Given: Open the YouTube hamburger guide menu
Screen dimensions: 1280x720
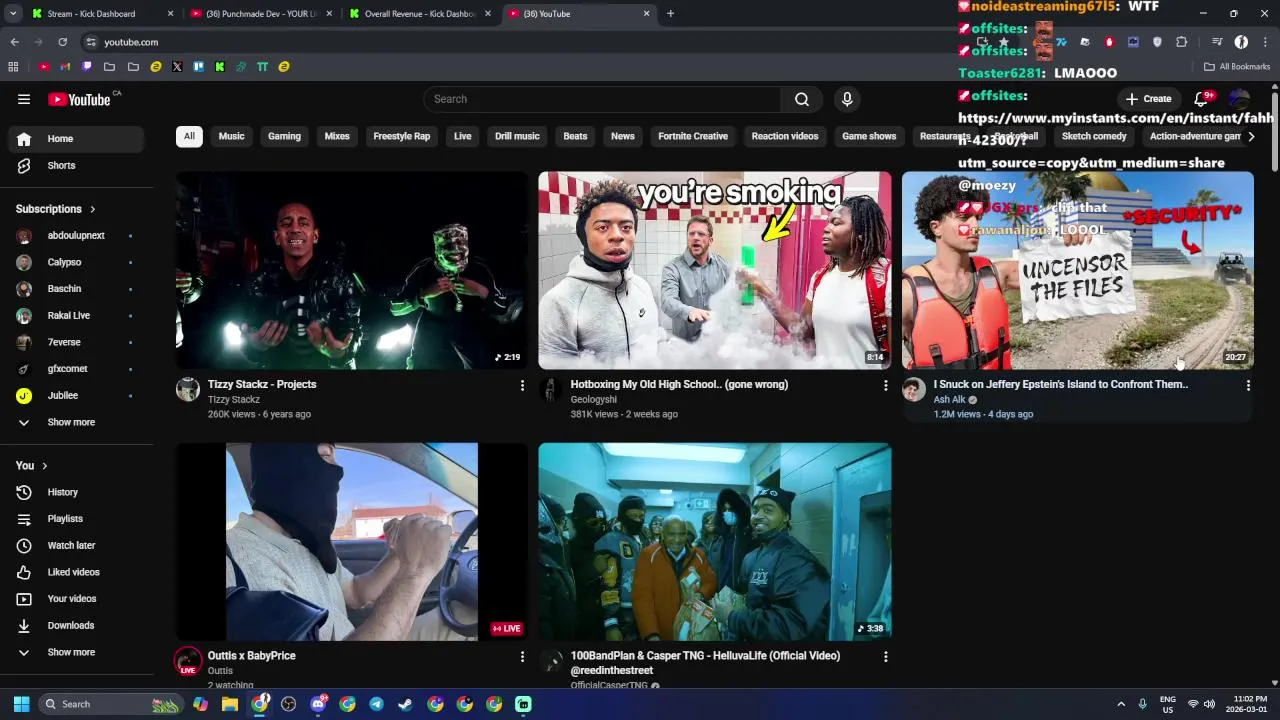Looking at the screenshot, I should coord(24,99).
